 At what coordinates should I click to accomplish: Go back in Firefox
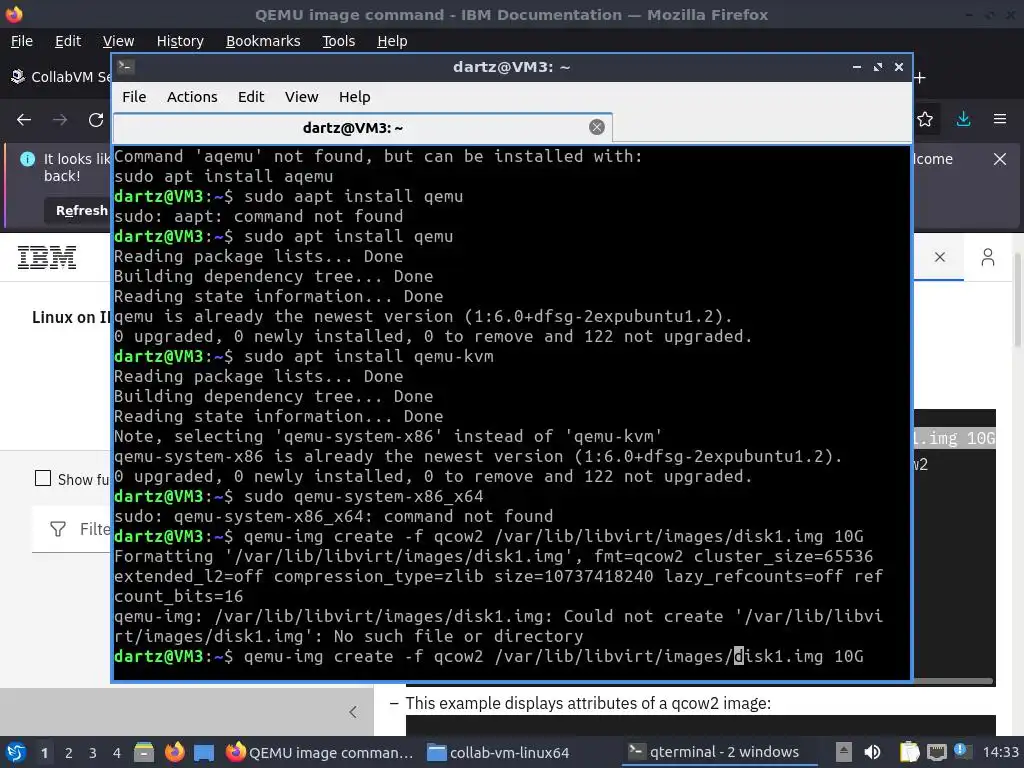pos(24,120)
